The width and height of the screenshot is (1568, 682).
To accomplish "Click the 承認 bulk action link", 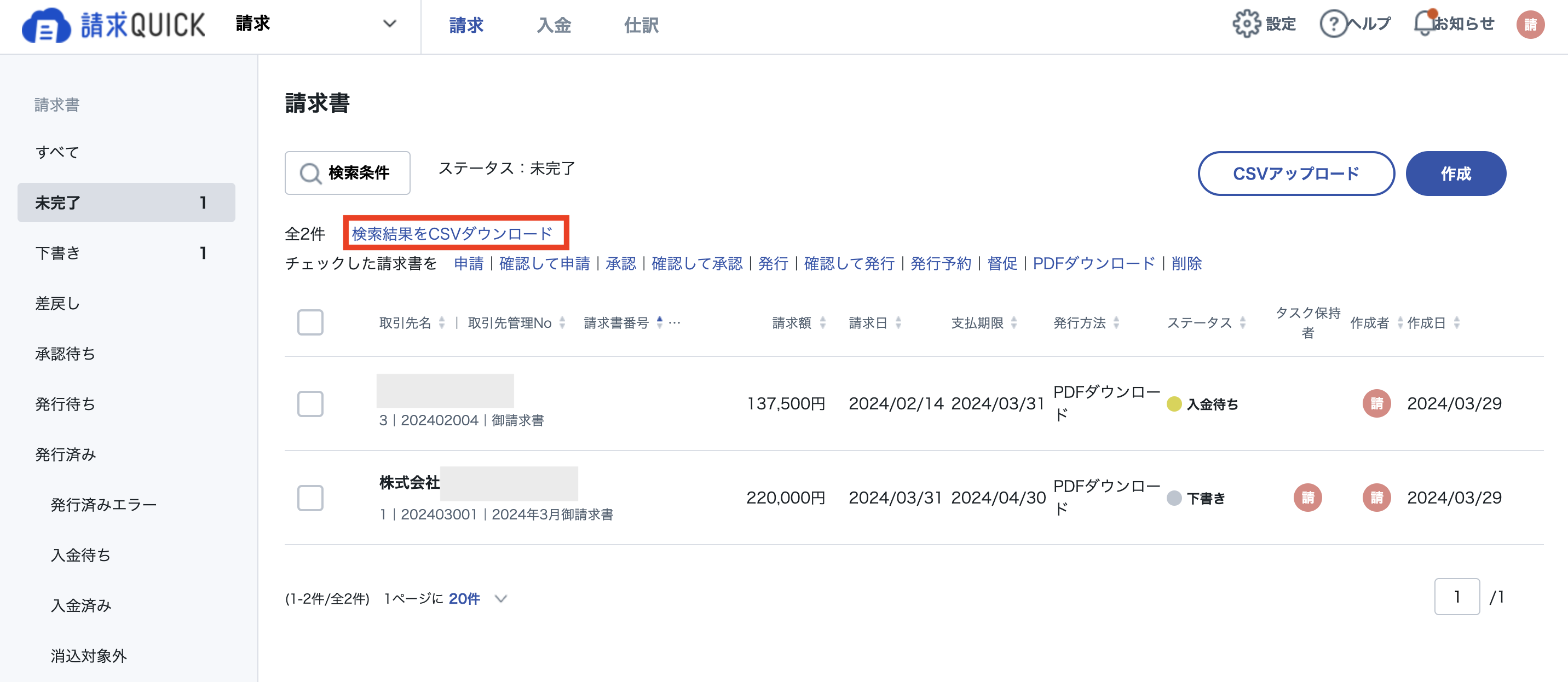I will point(620,264).
